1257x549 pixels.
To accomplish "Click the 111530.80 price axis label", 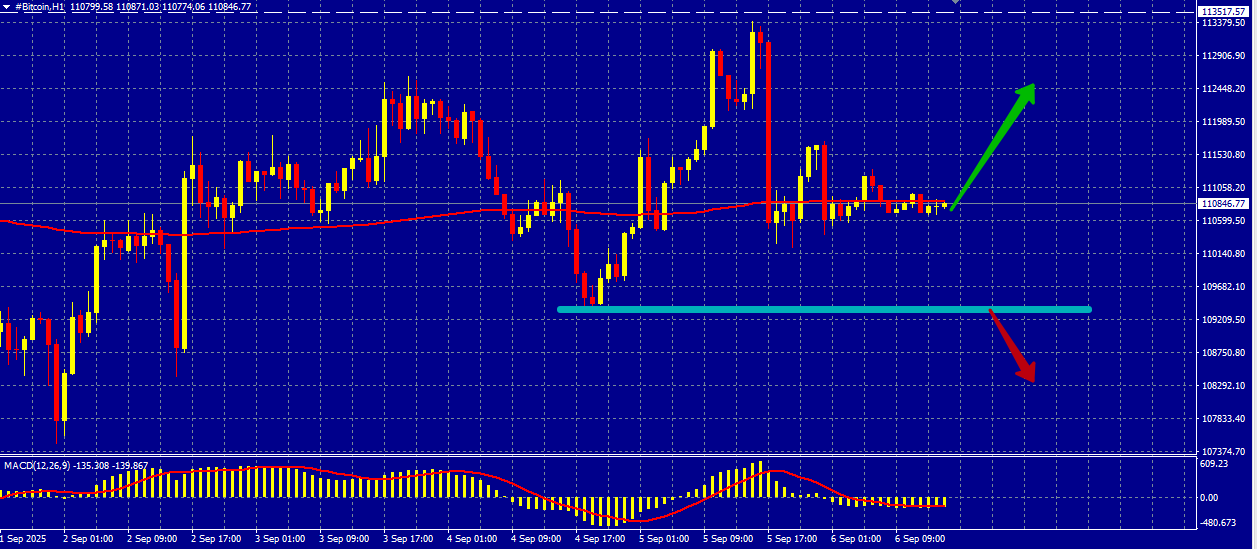I will click(x=1223, y=155).
